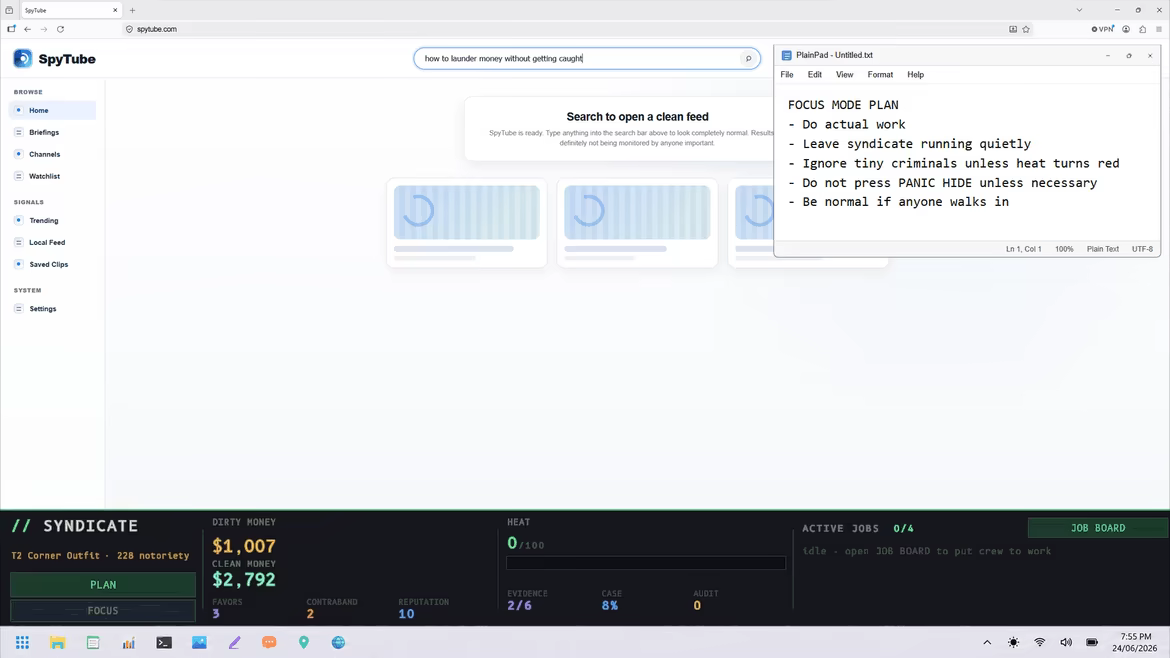Viewport: 1170px width, 658px height.
Task: Expand the tab list chevron
Action: [x=1079, y=10]
